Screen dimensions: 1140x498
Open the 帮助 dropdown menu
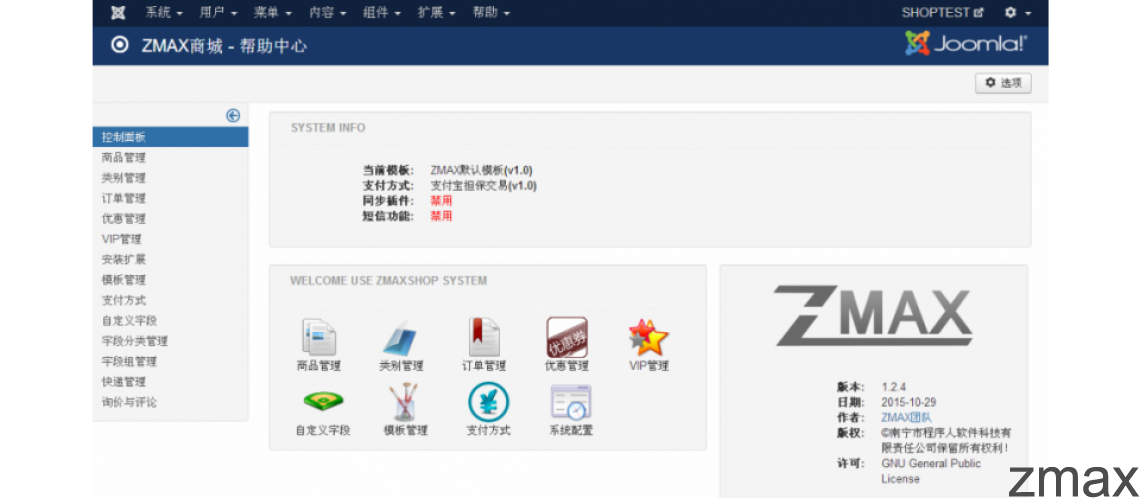[x=491, y=13]
